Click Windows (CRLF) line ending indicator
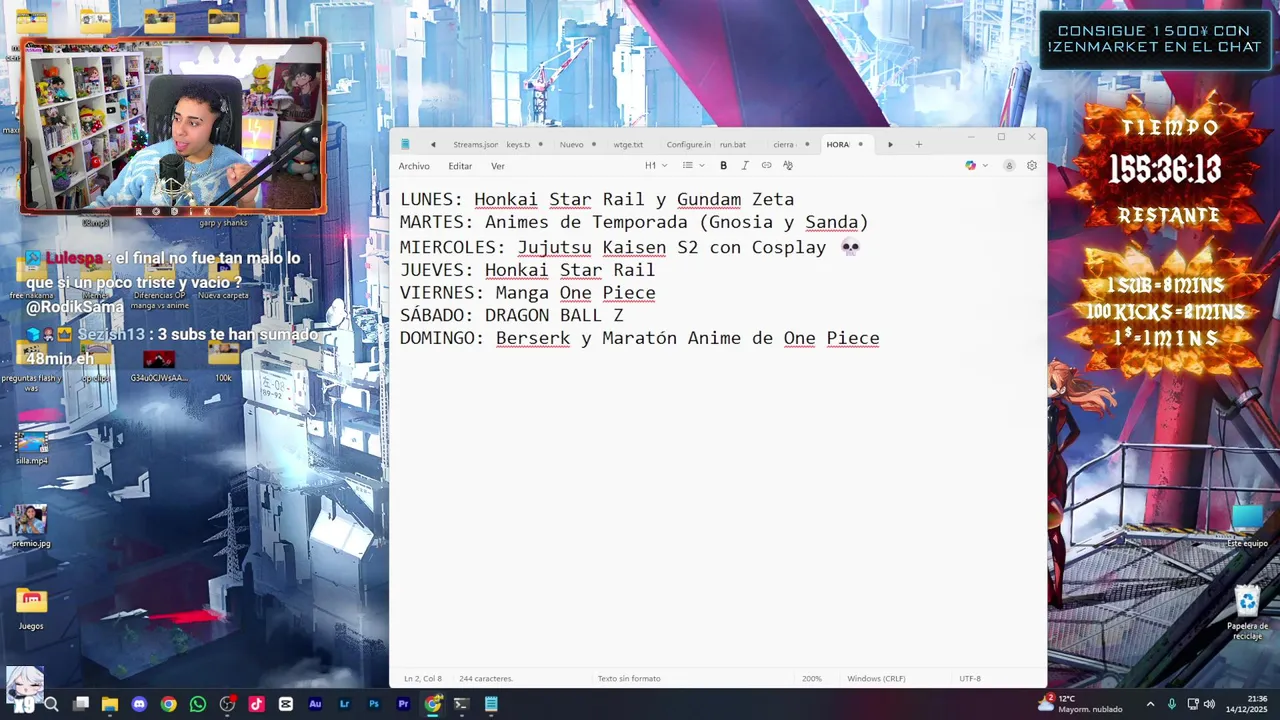Viewport: 1280px width, 720px height. click(876, 678)
